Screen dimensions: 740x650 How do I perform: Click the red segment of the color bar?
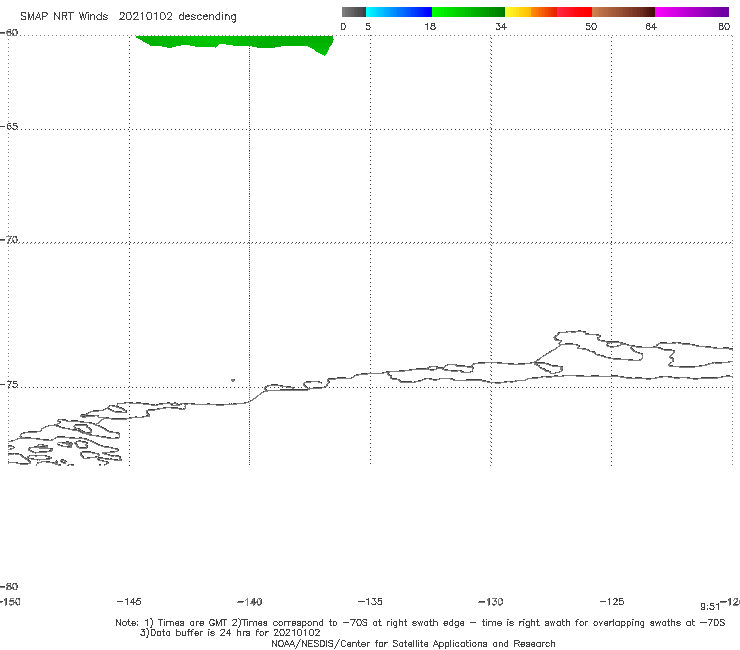[x=574, y=12]
